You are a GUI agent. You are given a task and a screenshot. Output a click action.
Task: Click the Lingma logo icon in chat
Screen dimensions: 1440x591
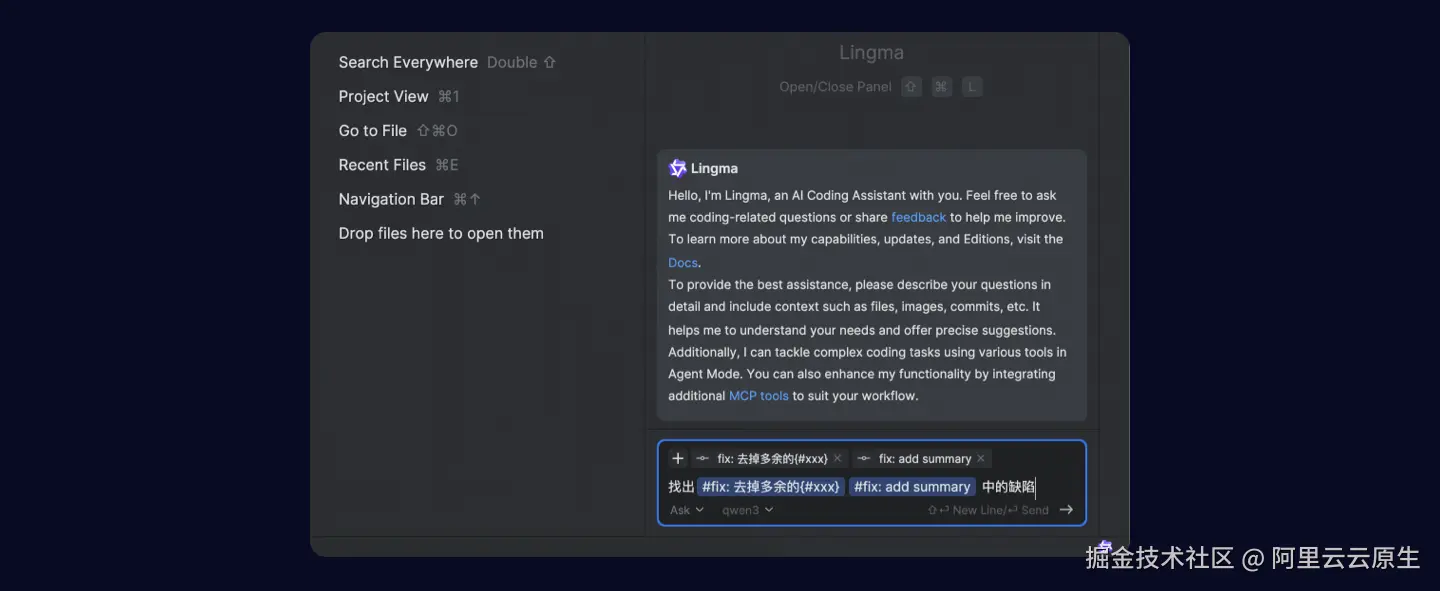pyautogui.click(x=678, y=168)
